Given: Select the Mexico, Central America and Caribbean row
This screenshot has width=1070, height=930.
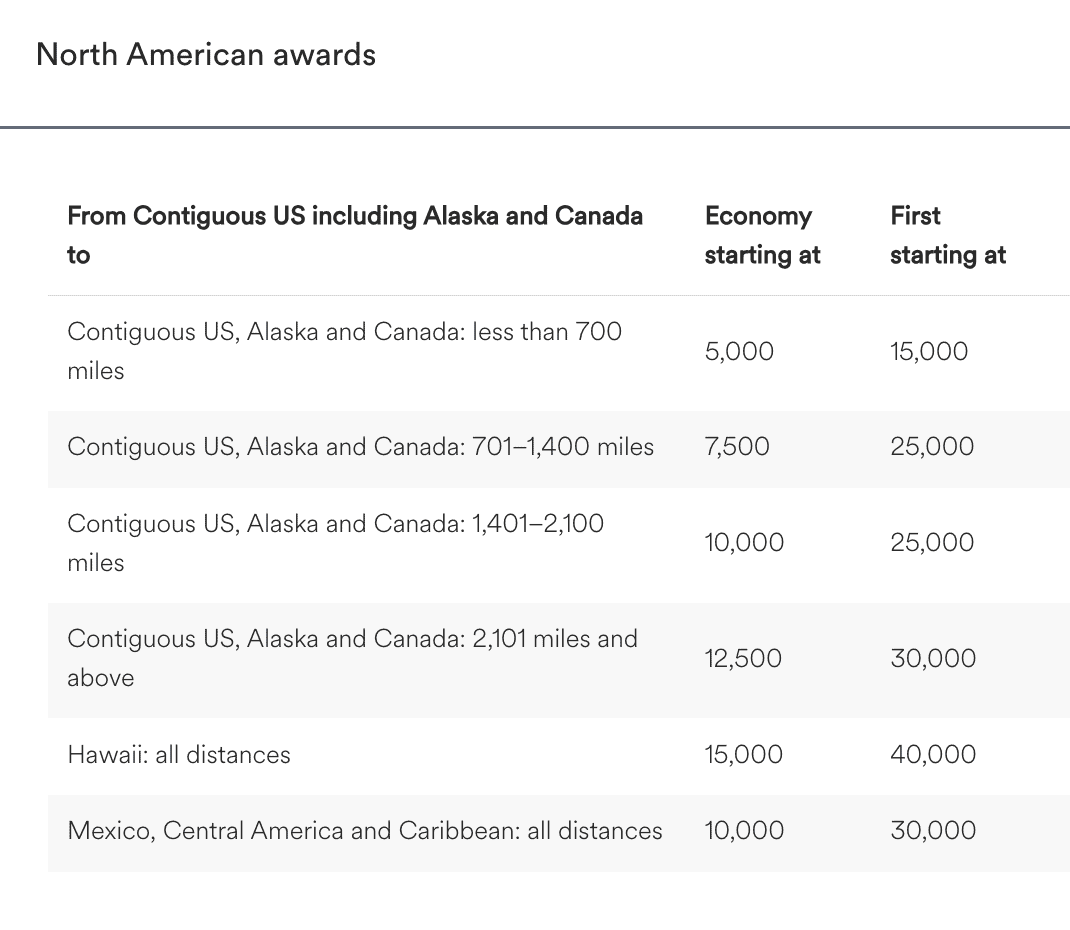Looking at the screenshot, I should 364,830.
